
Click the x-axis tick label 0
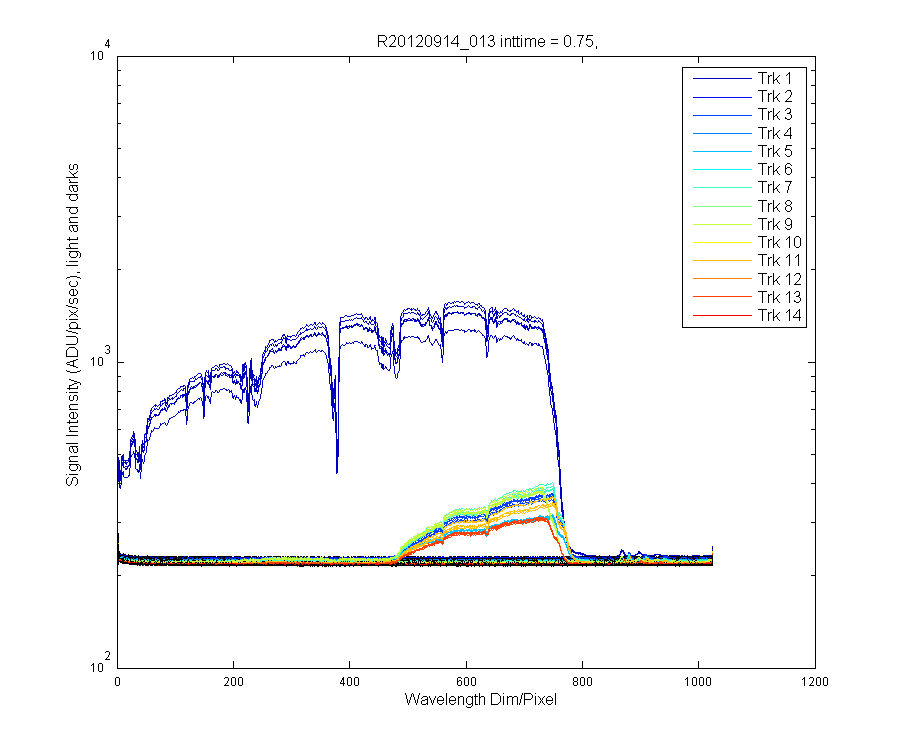(x=118, y=682)
